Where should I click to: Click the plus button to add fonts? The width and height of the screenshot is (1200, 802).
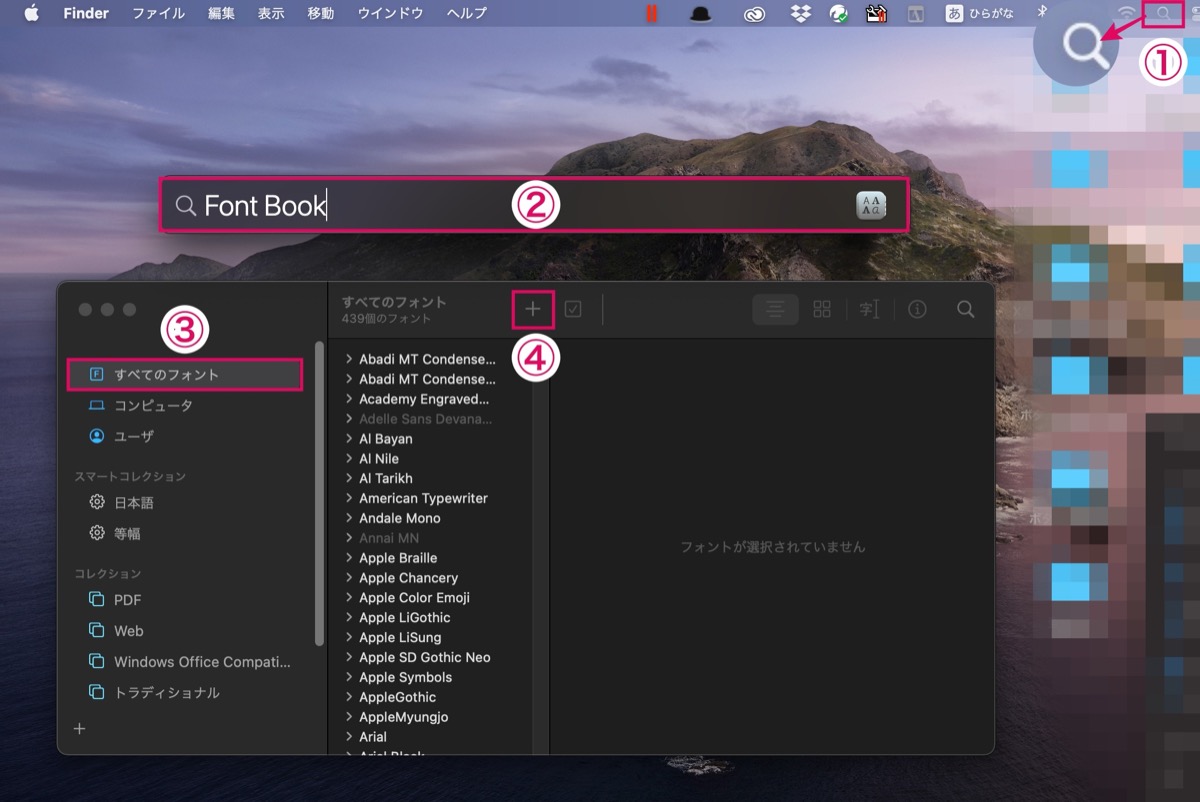[533, 310]
